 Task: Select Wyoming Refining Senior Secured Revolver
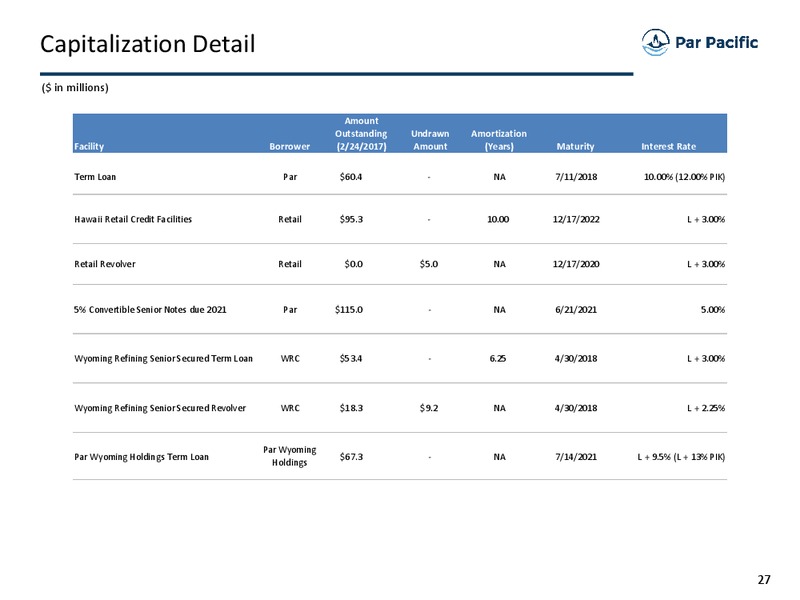pyautogui.click(x=160, y=408)
